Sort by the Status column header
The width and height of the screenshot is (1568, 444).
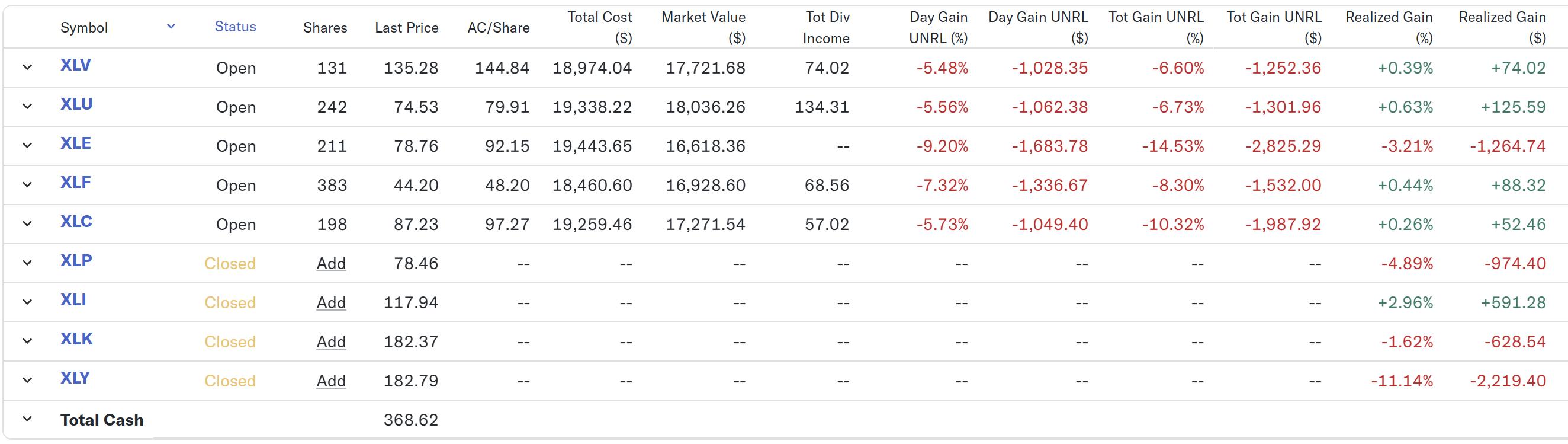coord(235,27)
